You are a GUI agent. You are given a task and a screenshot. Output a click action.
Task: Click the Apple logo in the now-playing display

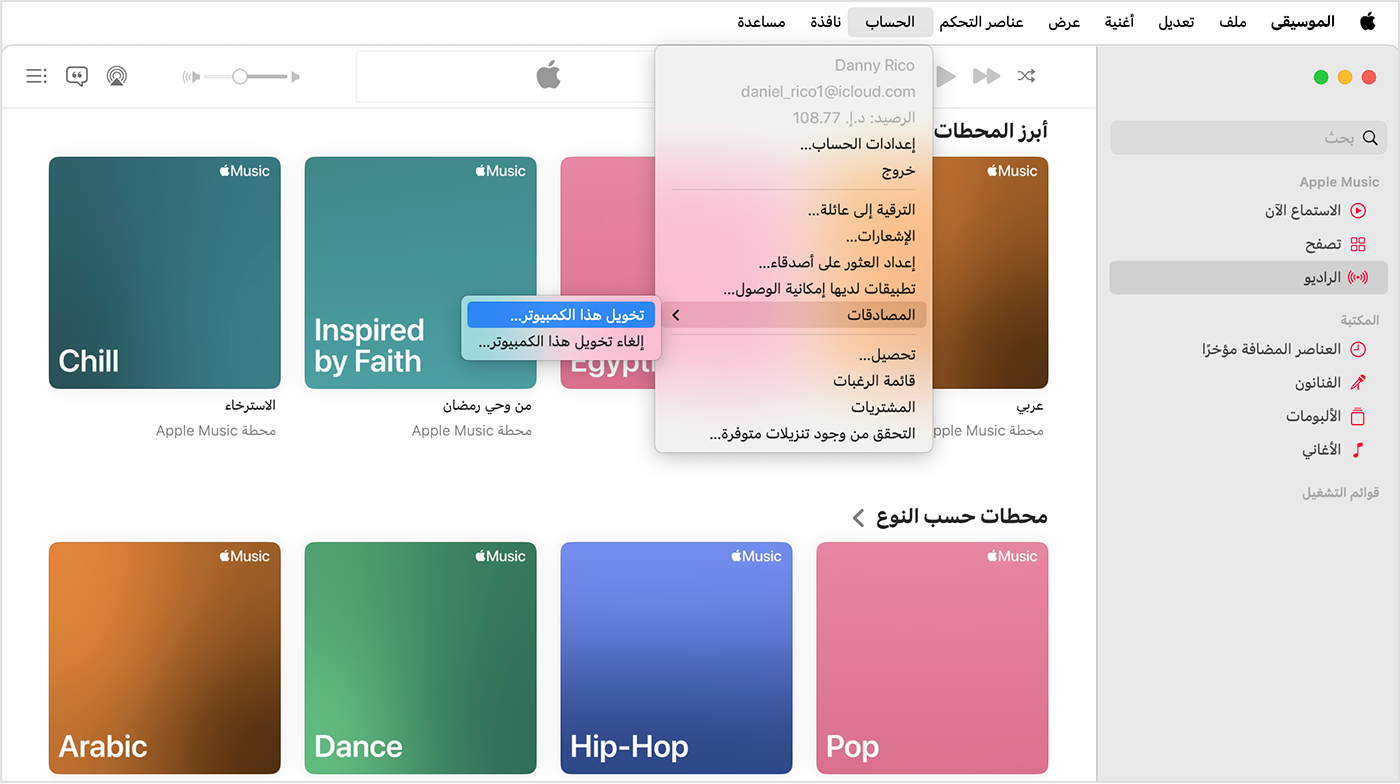pos(548,75)
